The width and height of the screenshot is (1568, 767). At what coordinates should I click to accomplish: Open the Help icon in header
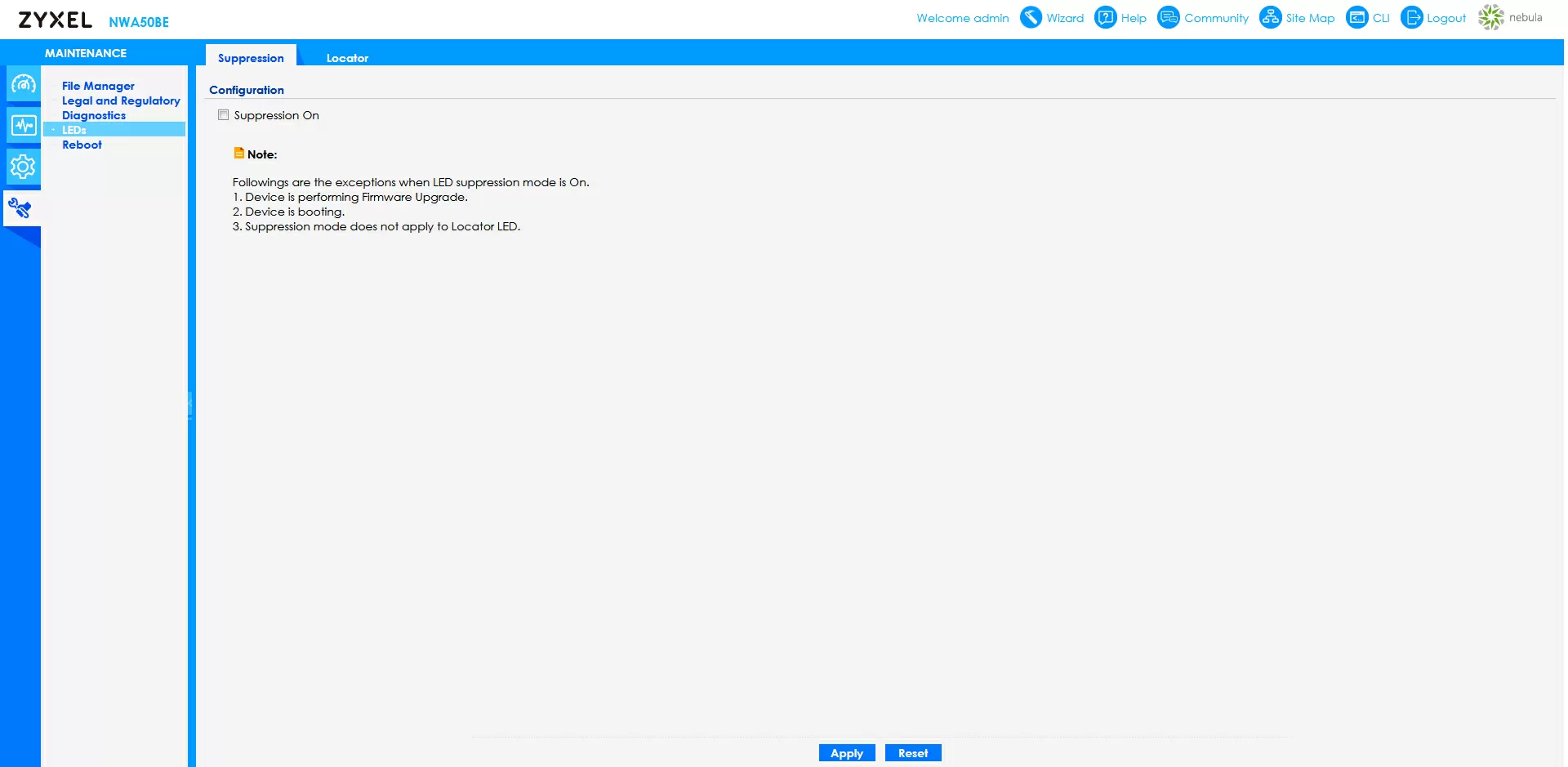(1105, 17)
